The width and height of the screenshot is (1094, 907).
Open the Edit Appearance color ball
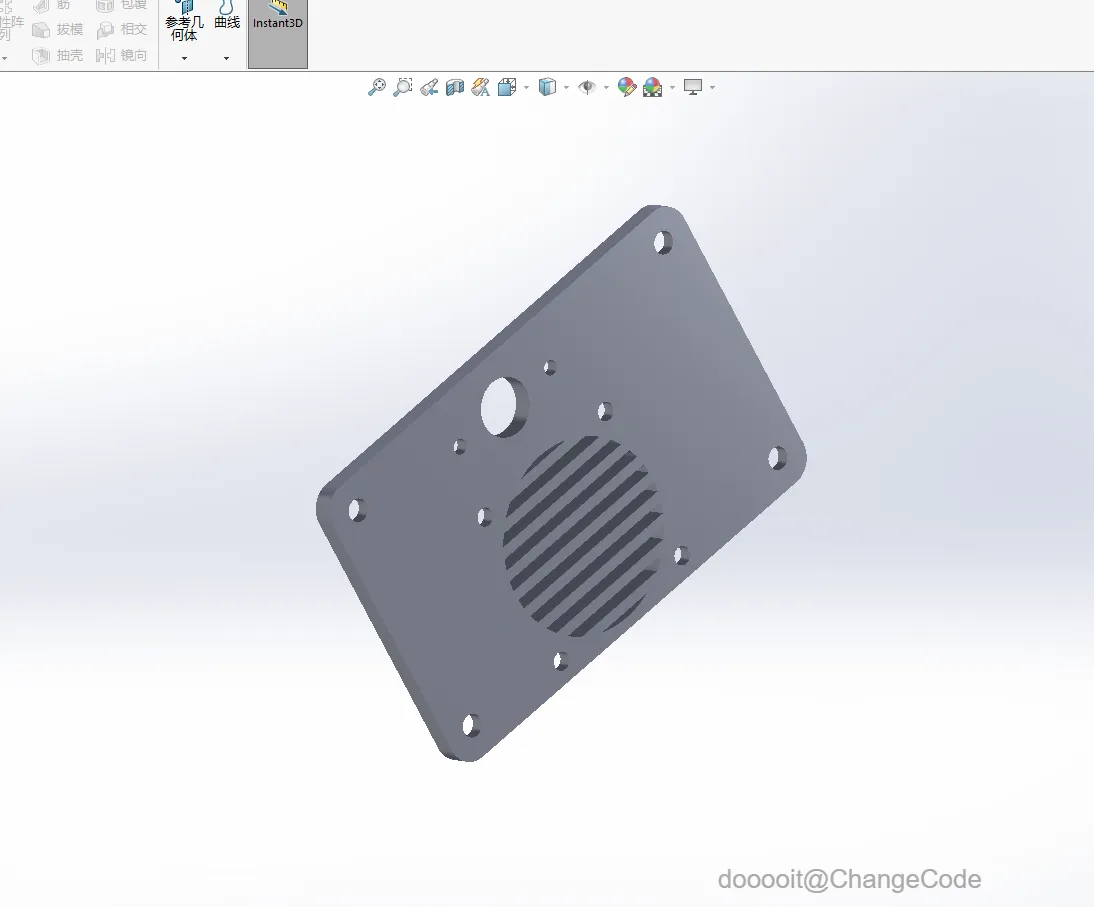coord(627,87)
